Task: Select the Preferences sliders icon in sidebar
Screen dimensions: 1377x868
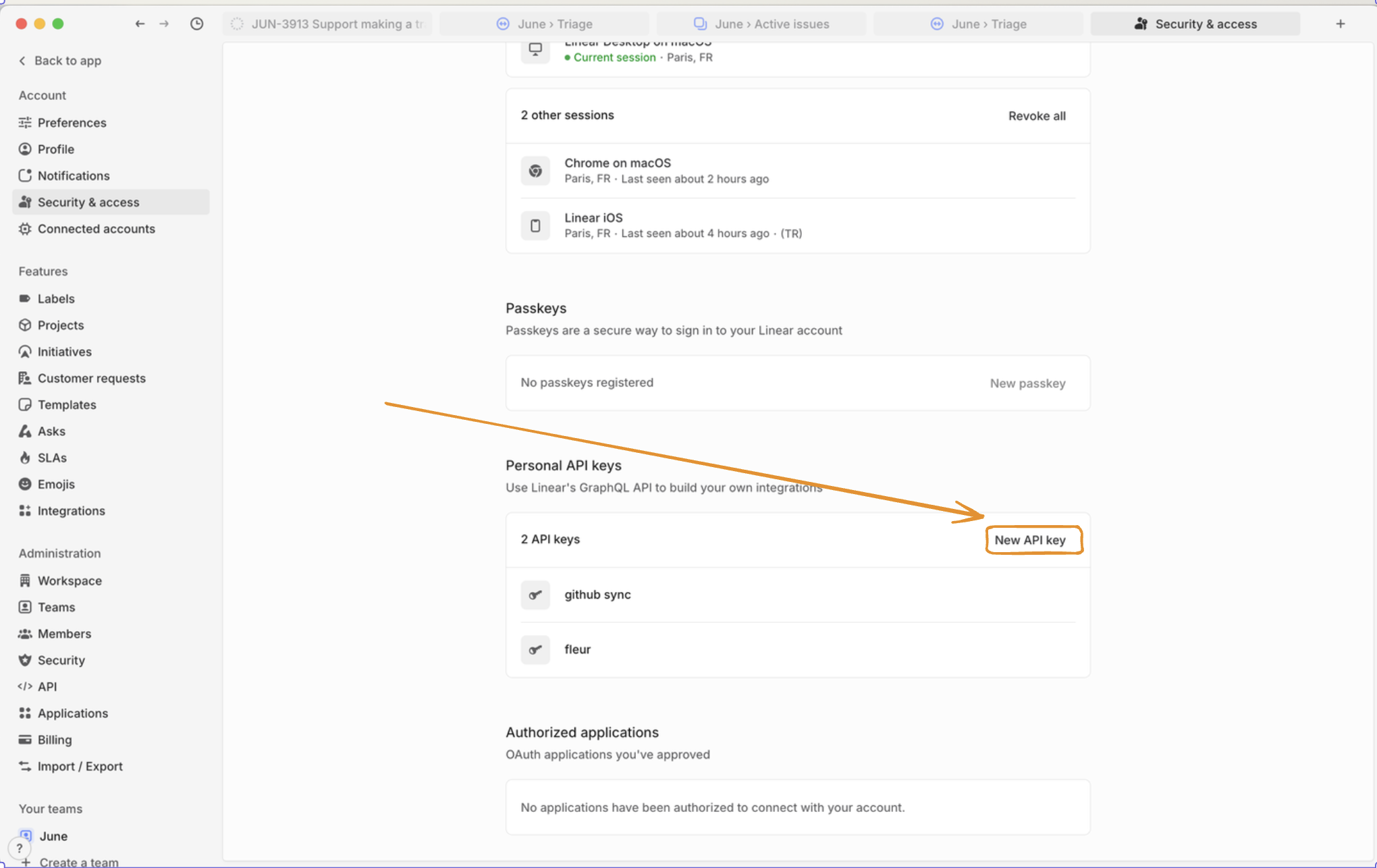Action: click(x=25, y=122)
